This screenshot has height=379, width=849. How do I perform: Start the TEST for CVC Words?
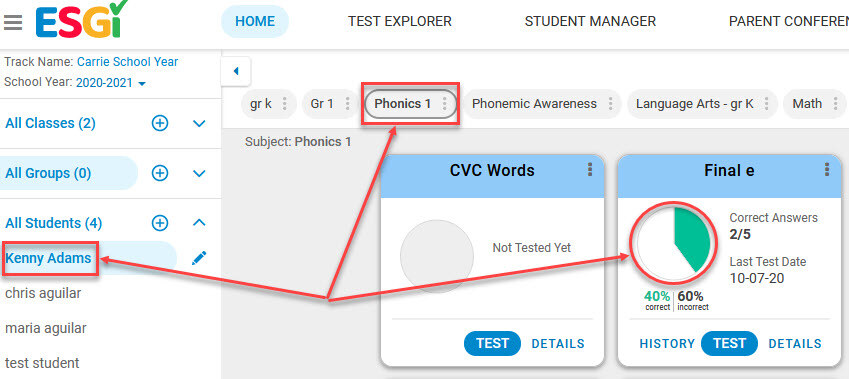coord(492,343)
